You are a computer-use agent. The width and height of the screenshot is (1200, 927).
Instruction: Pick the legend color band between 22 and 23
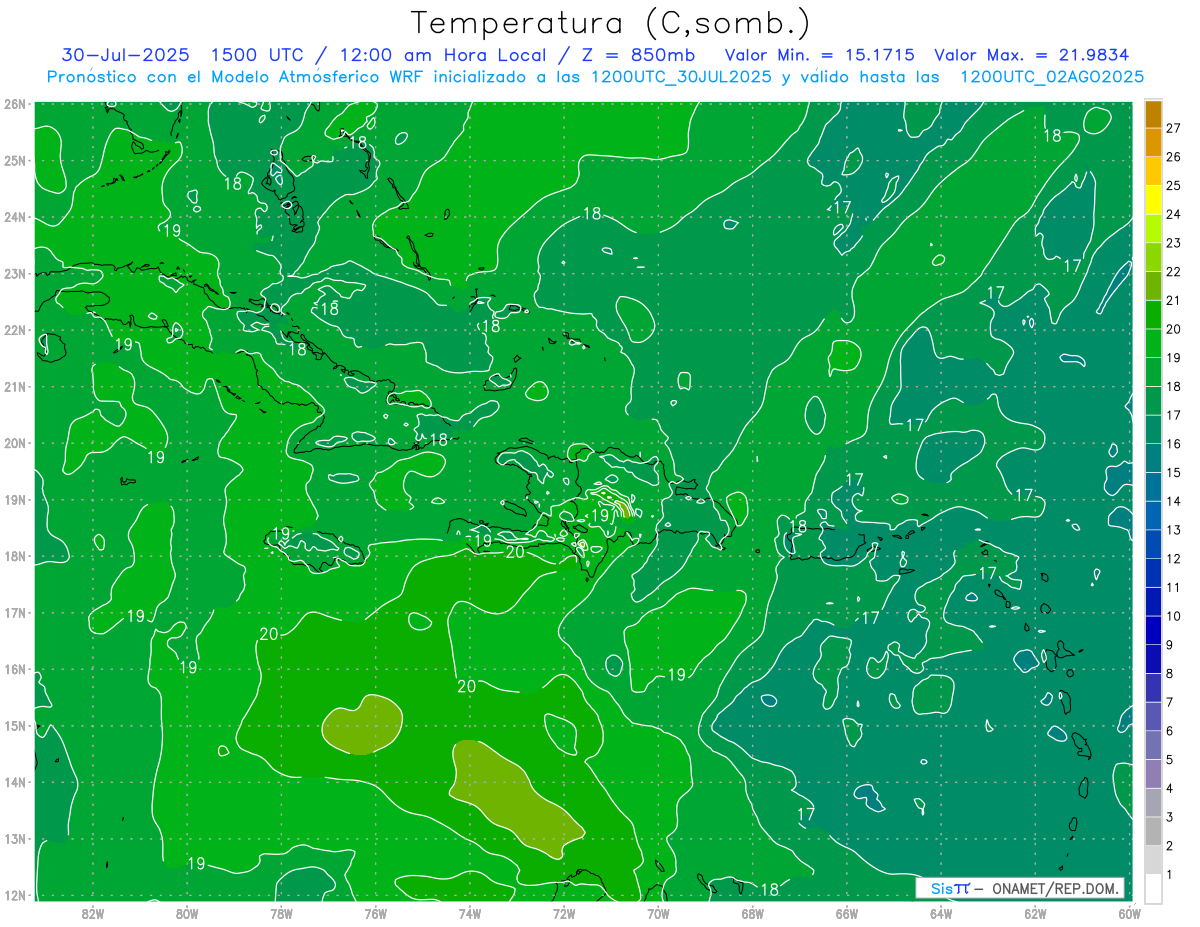1153,258
